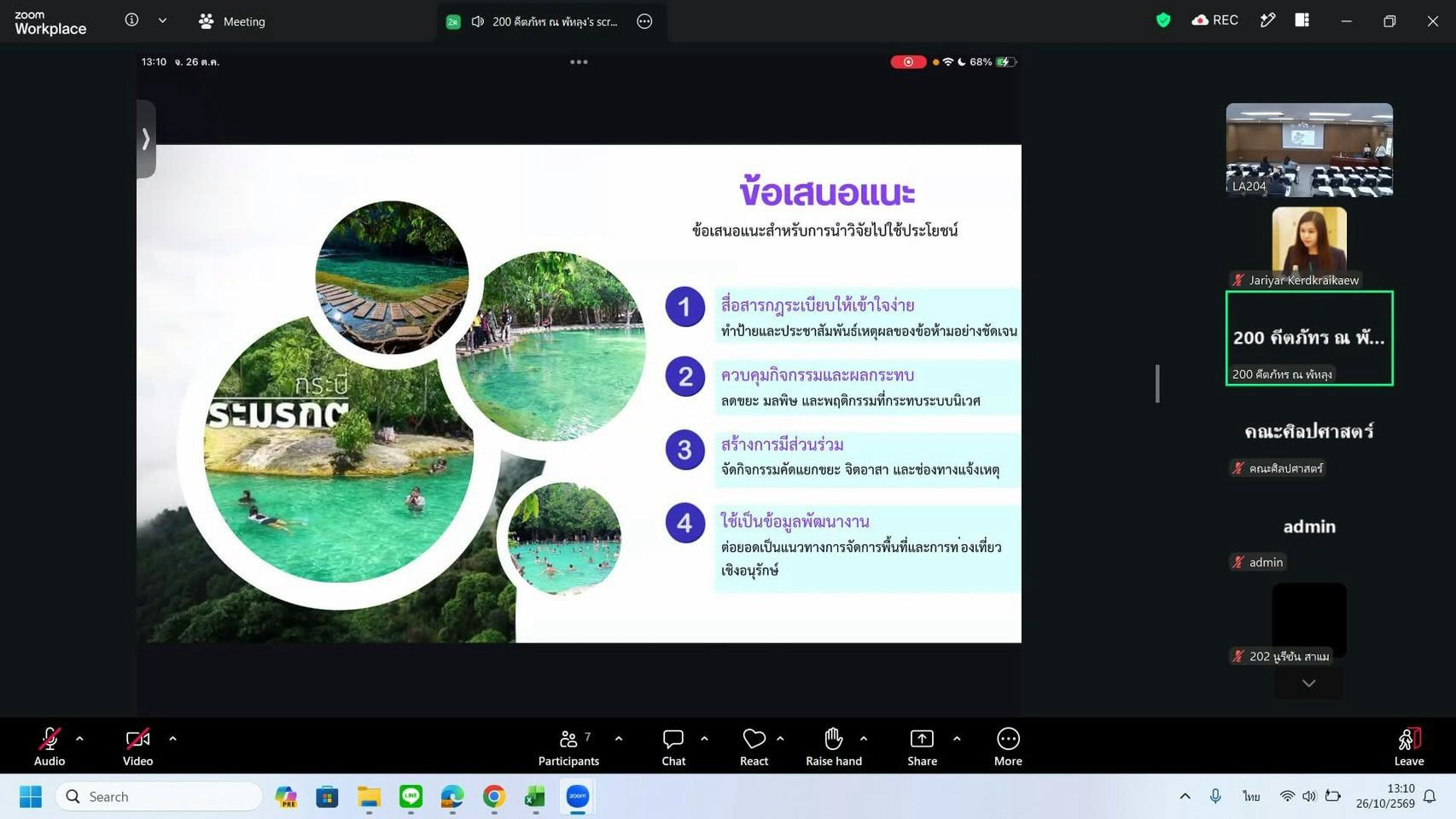Select the LA204 video thumbnail
This screenshot has width=1456, height=819.
pos(1309,150)
